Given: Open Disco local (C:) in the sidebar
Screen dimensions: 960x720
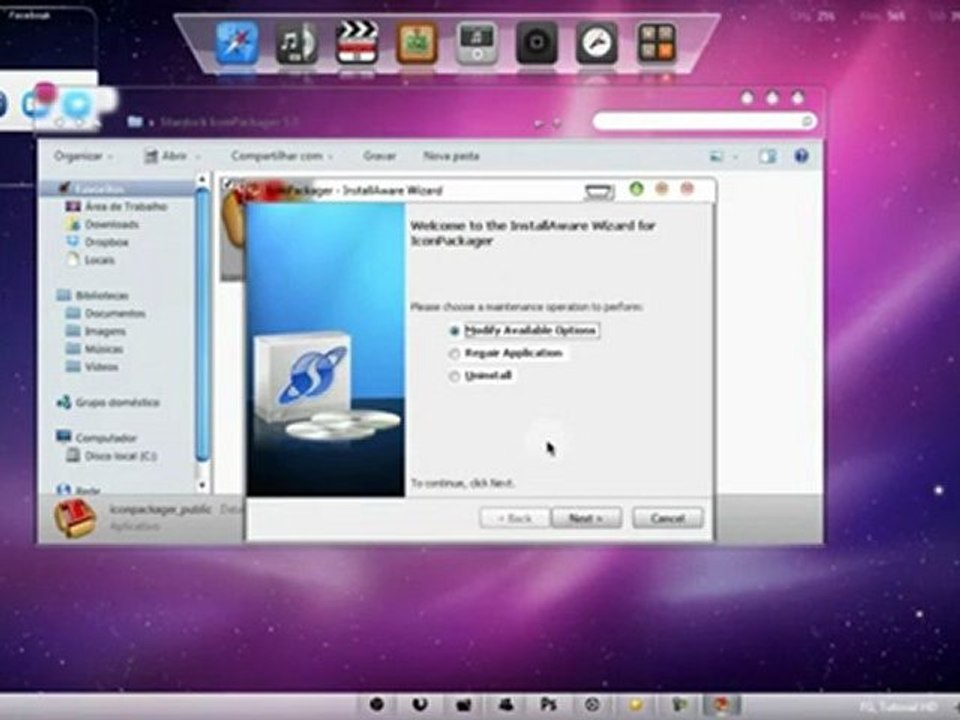Looking at the screenshot, I should point(111,456).
